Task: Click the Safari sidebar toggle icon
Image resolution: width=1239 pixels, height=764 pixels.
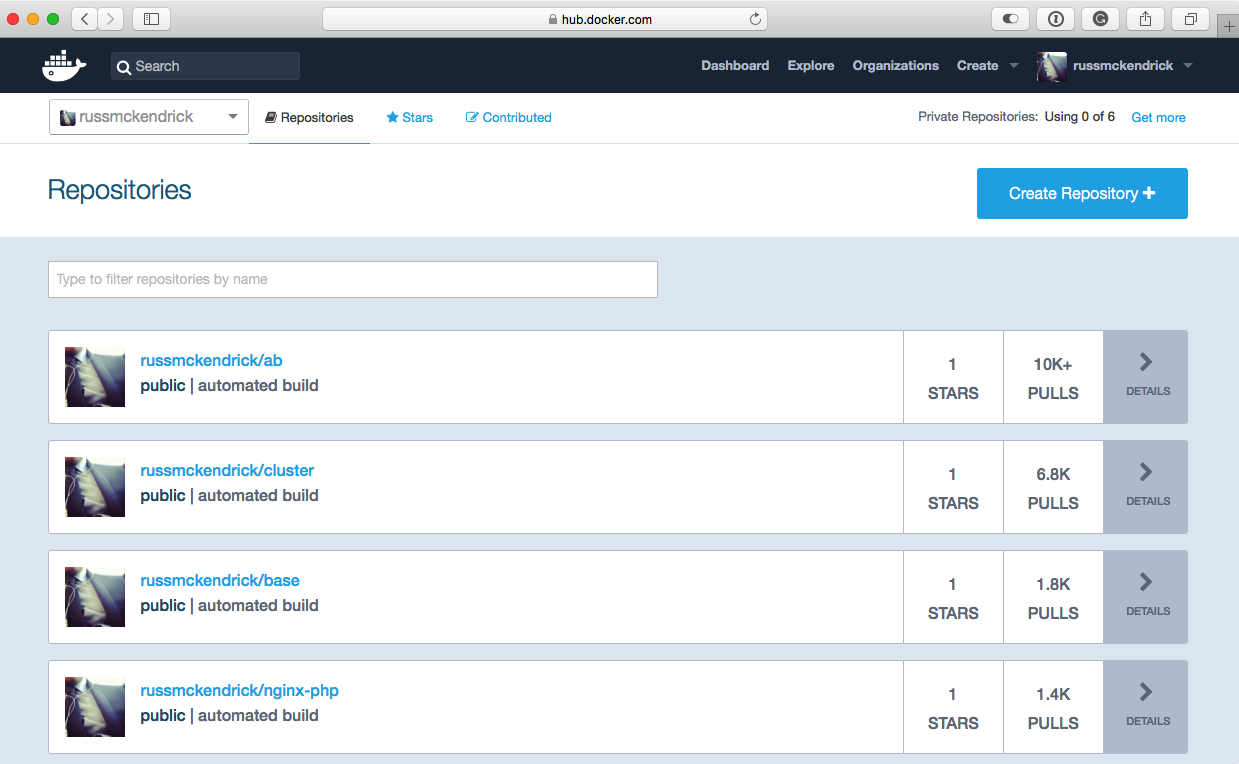Action: click(x=151, y=19)
